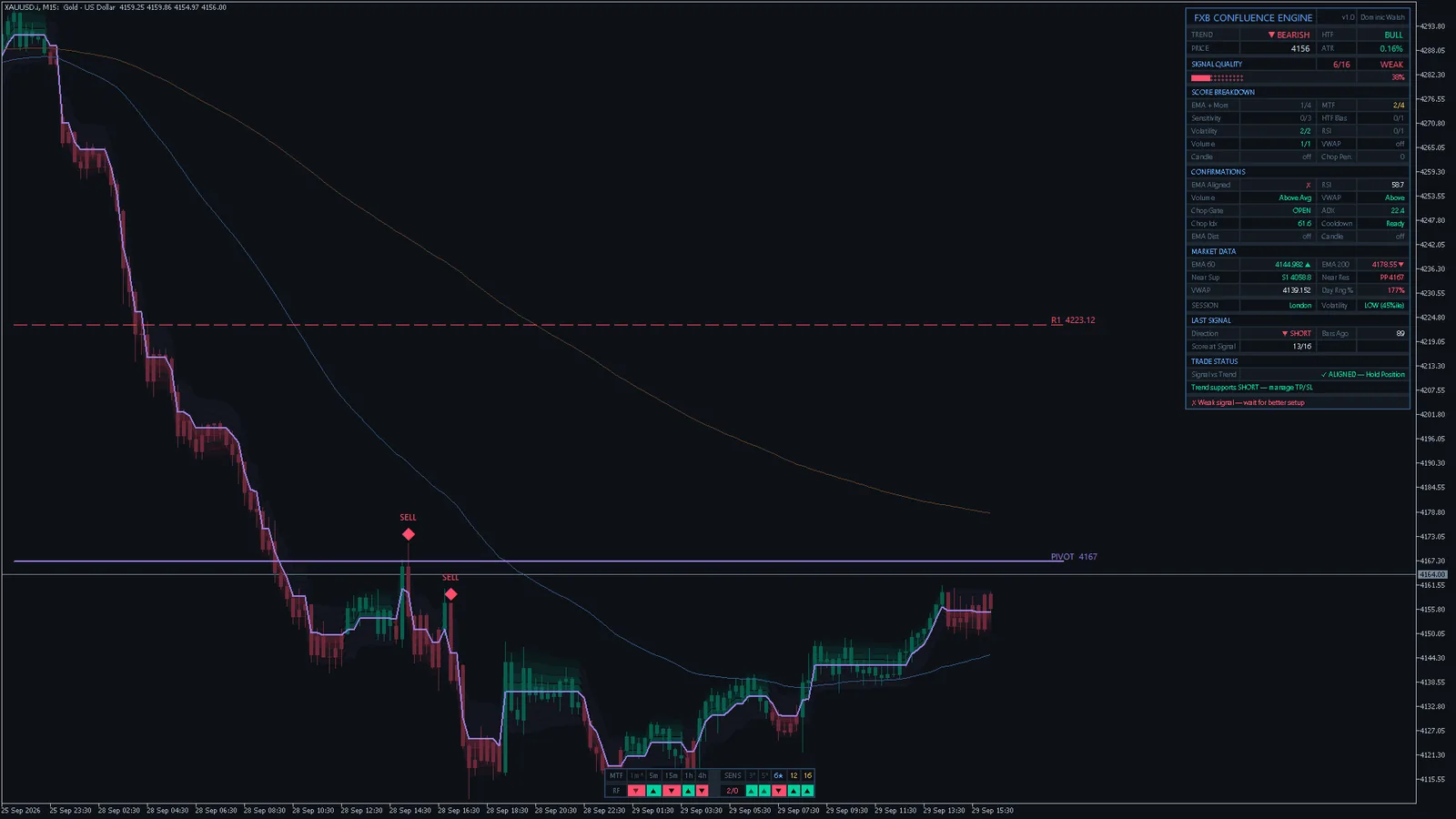Click the 6/16 signal quality score
The height and width of the screenshot is (819, 1456).
1341,65
